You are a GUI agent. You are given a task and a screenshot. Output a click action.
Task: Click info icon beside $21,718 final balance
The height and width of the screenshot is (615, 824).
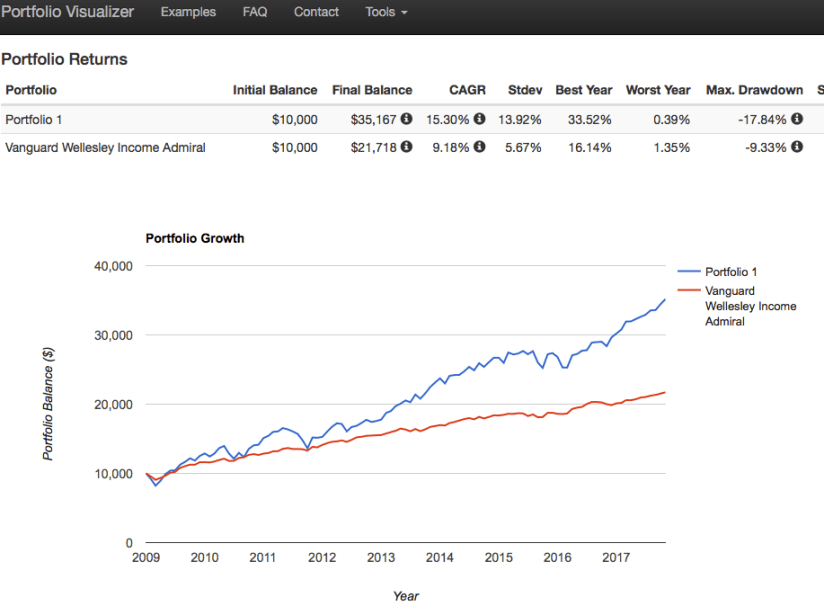tap(407, 147)
